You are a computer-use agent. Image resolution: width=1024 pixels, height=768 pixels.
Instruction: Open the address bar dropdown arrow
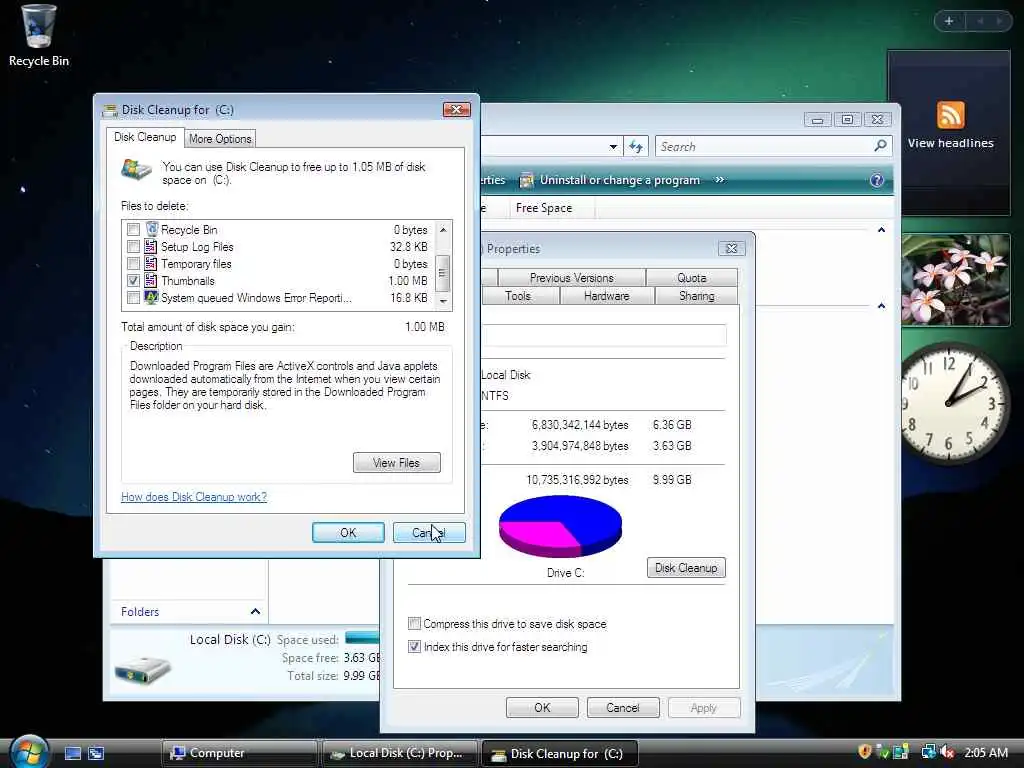613,146
